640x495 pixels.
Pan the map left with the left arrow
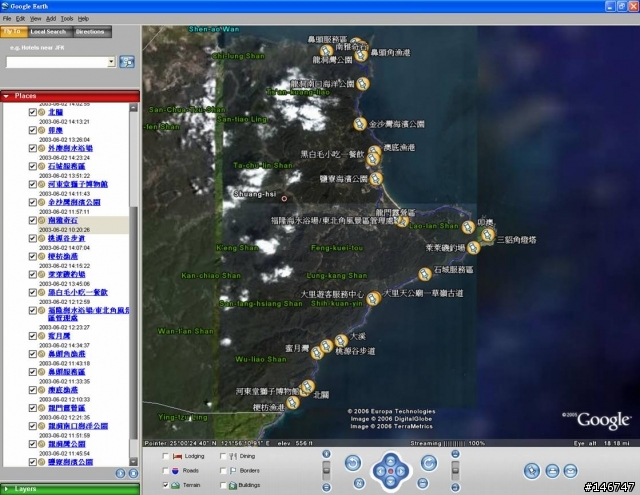(x=380, y=471)
